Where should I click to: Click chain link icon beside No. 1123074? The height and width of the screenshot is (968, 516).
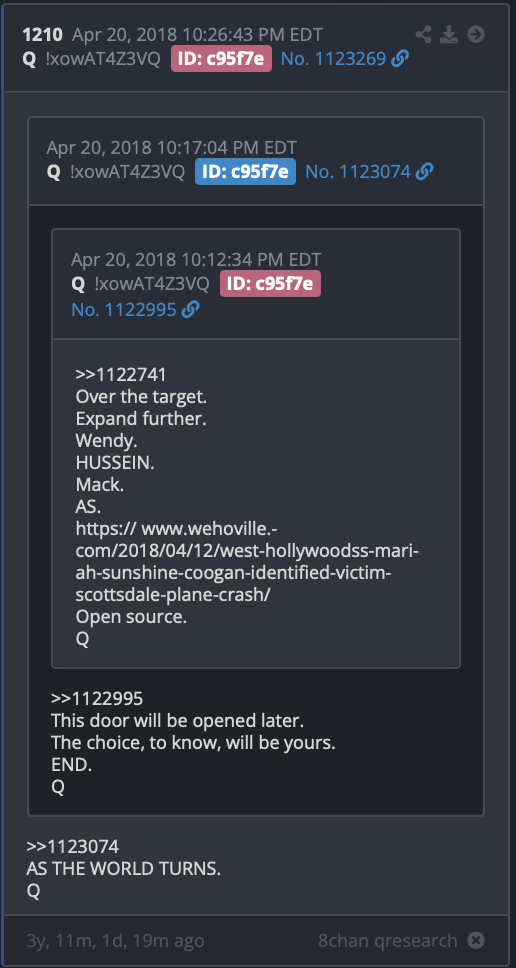(425, 172)
